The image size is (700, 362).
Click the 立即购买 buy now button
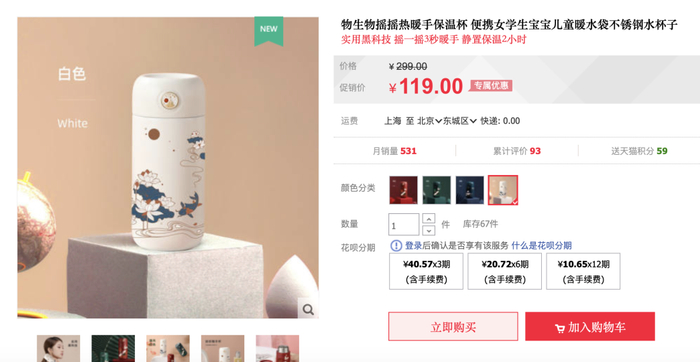pos(453,327)
